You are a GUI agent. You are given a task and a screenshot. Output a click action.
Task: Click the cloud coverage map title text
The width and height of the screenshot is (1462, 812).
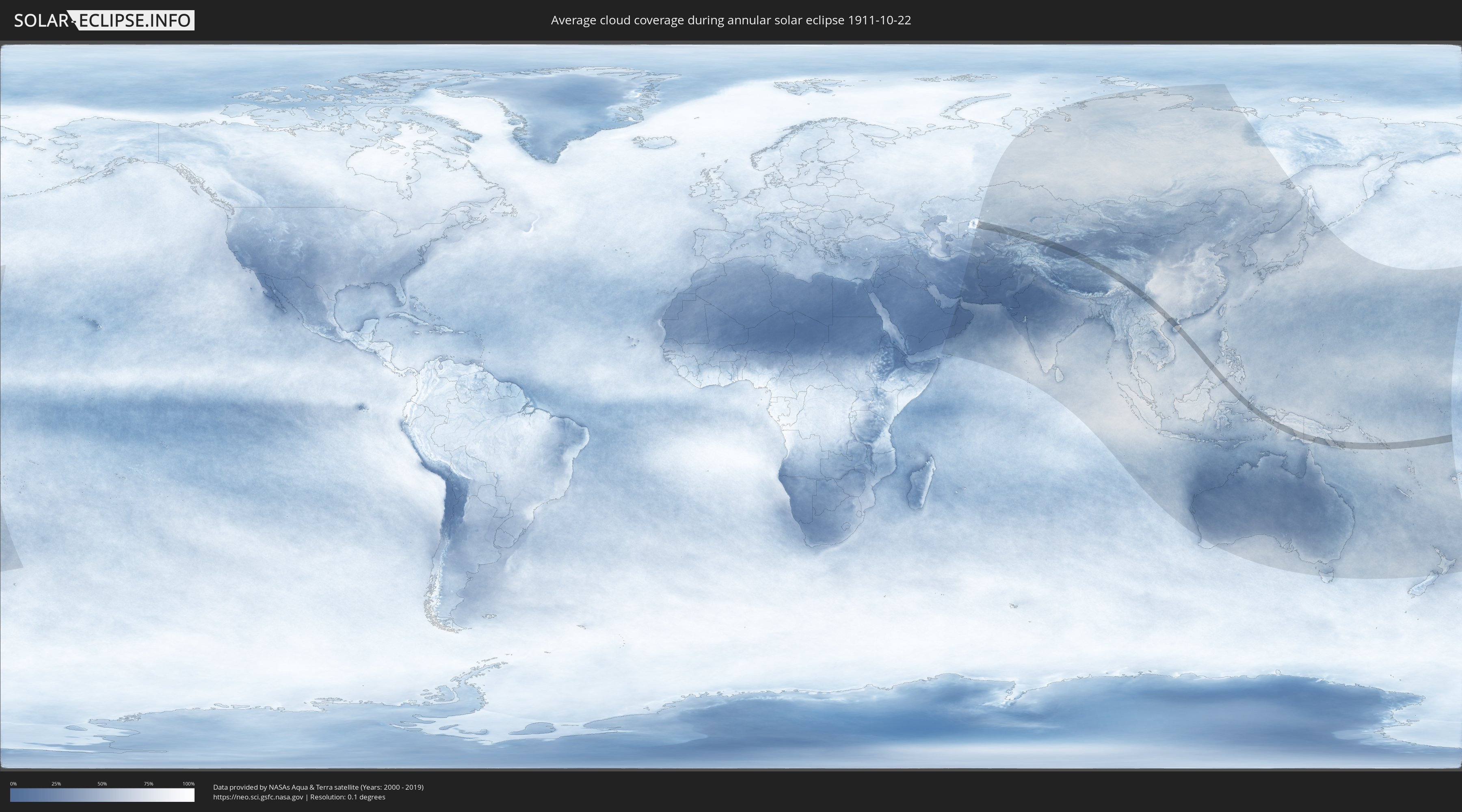731,20
